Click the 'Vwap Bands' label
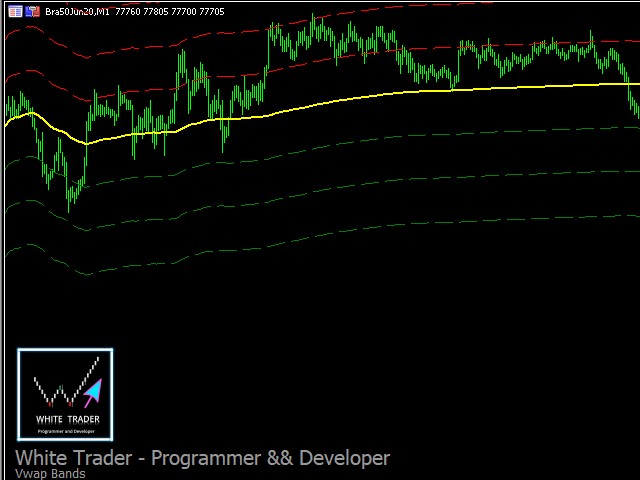The height and width of the screenshot is (480, 640). point(50,474)
